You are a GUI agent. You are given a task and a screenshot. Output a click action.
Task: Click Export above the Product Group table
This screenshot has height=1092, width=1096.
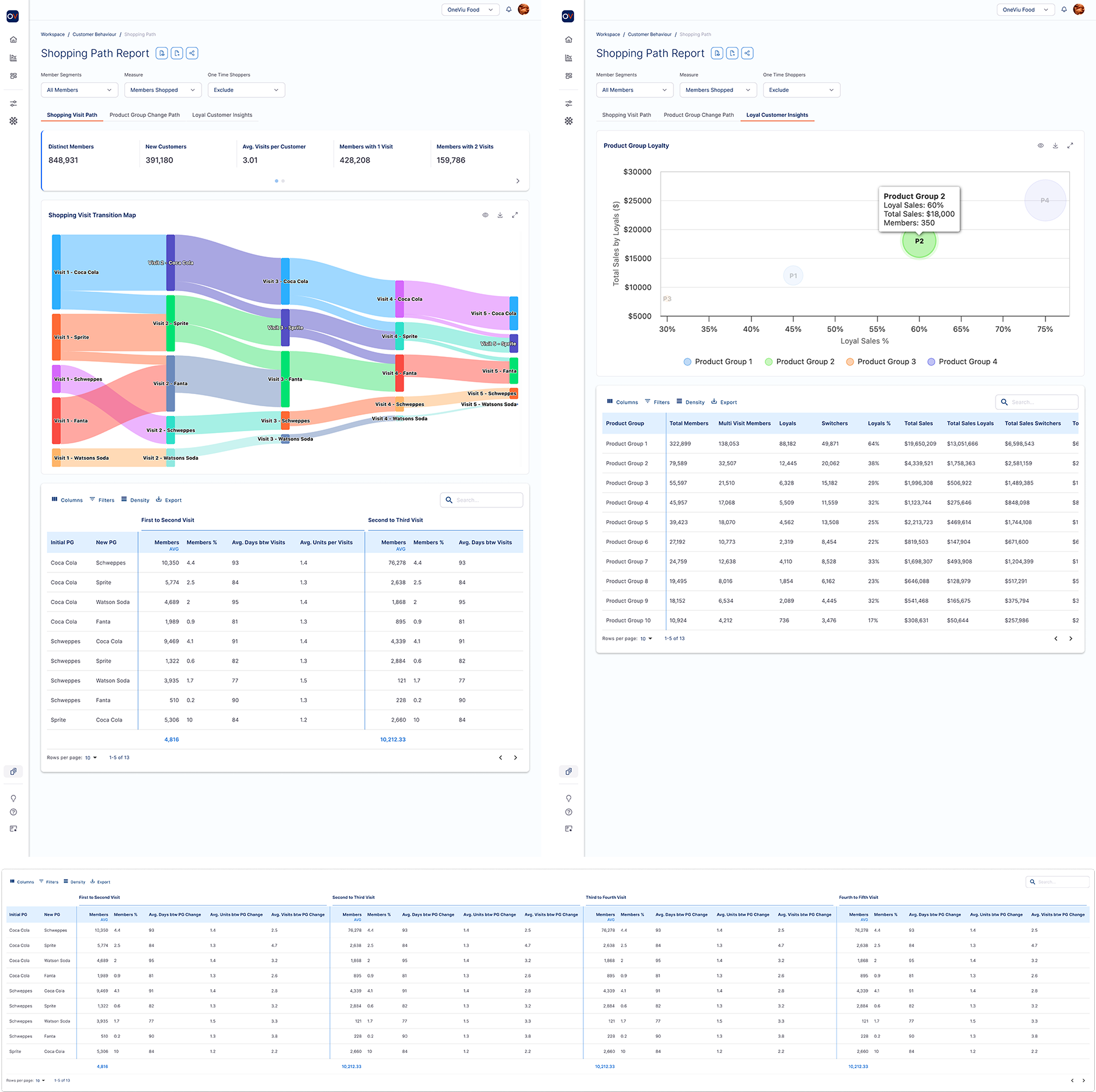click(723, 402)
